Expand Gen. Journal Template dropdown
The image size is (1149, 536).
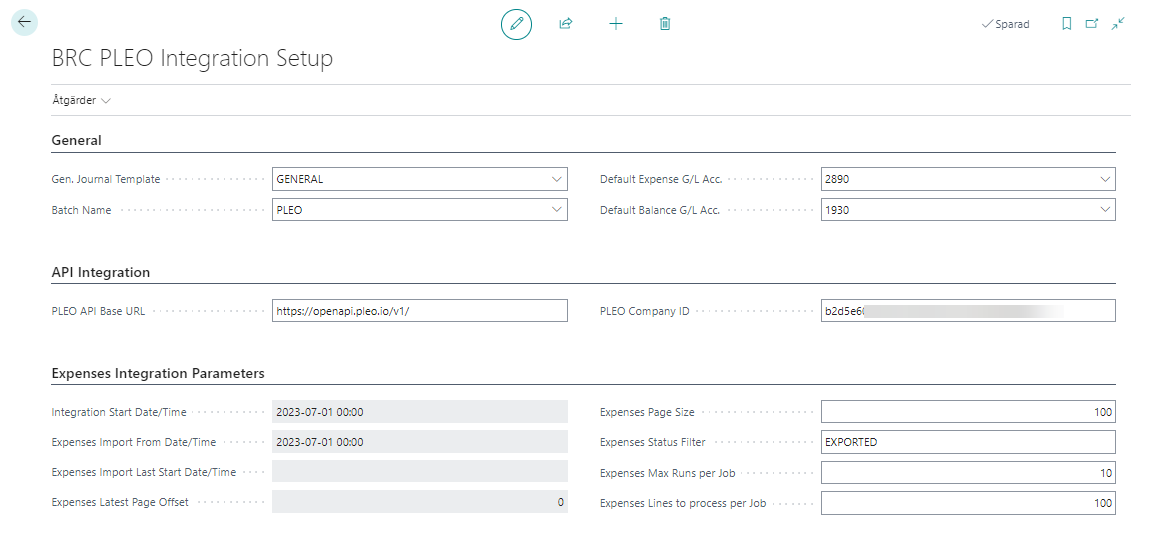coord(555,179)
